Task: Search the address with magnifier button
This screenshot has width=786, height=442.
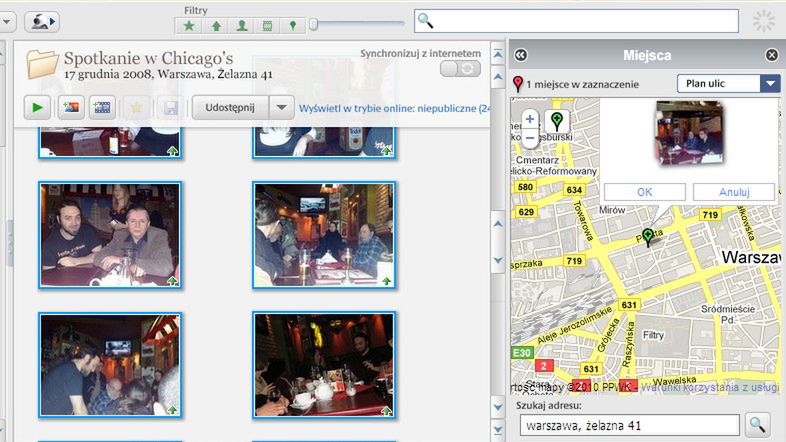Action: pos(757,425)
